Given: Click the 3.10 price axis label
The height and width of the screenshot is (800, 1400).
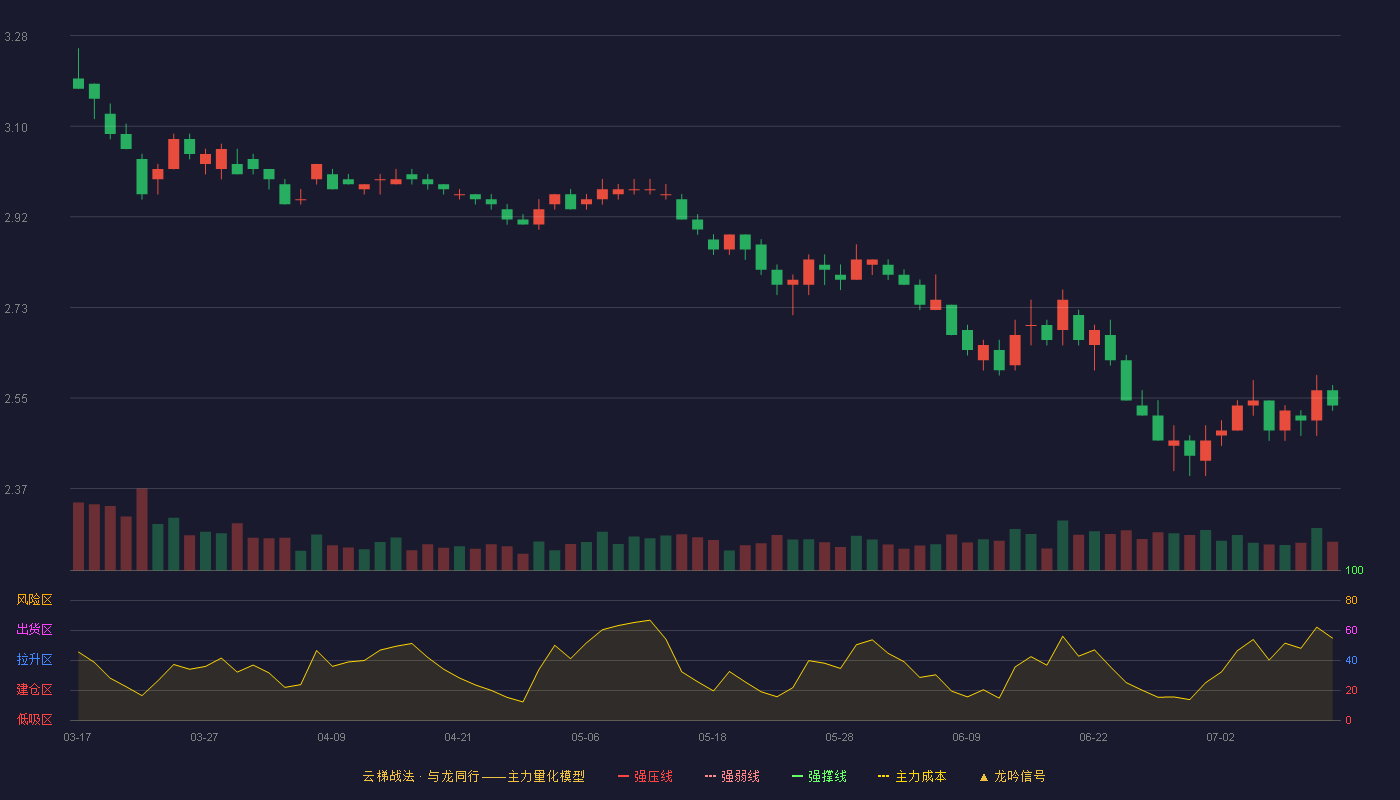Looking at the screenshot, I should [16, 128].
